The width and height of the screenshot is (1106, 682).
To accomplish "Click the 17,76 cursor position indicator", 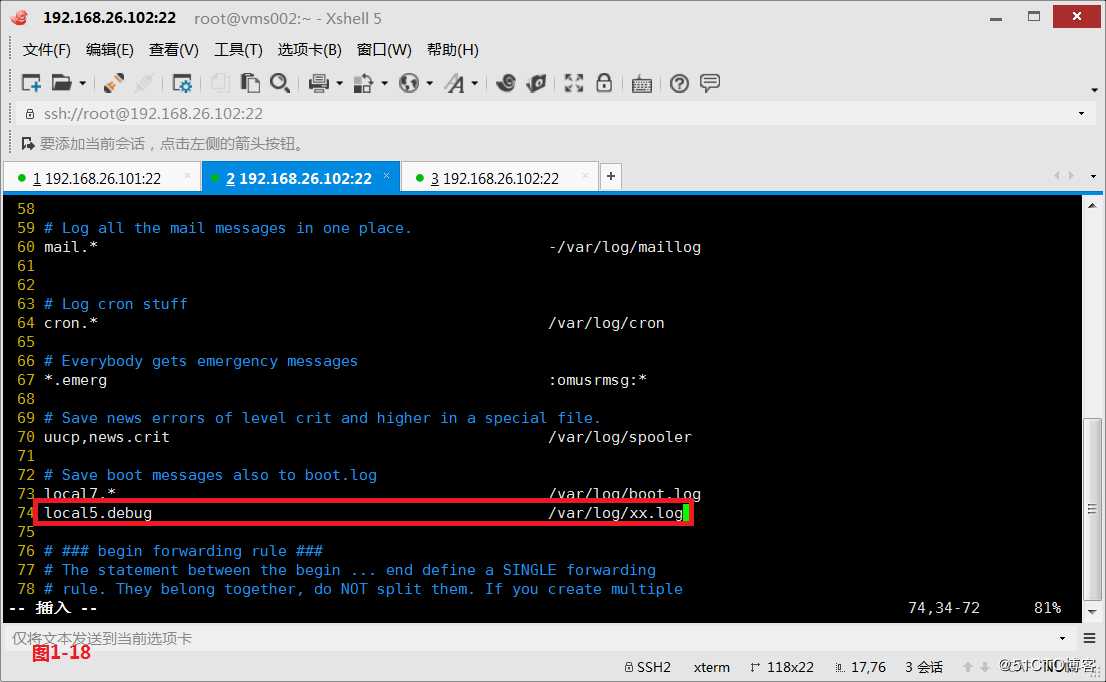I will (861, 666).
